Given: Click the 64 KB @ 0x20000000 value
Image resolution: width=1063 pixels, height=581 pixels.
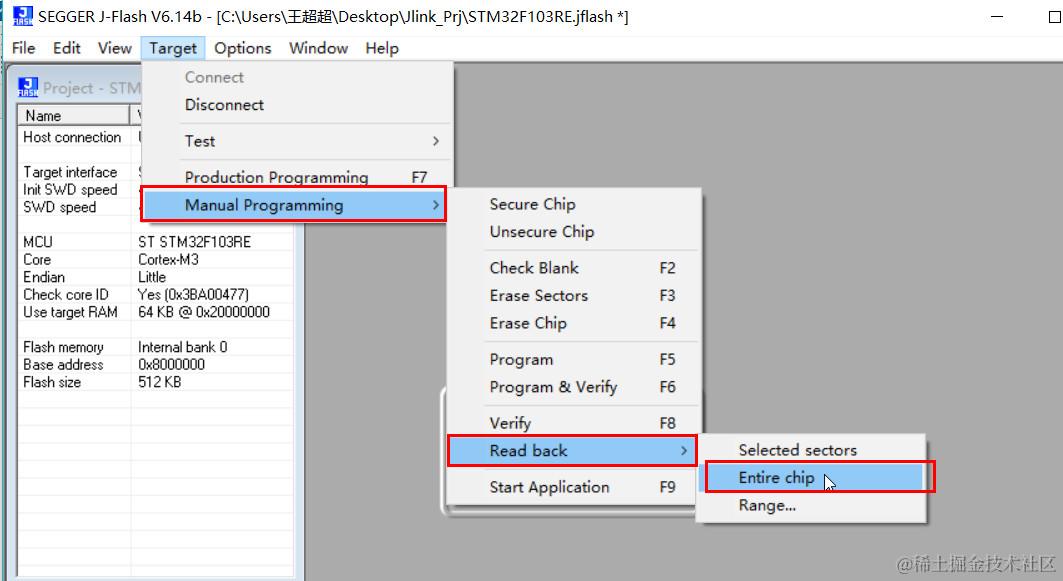Looking at the screenshot, I should tap(204, 312).
